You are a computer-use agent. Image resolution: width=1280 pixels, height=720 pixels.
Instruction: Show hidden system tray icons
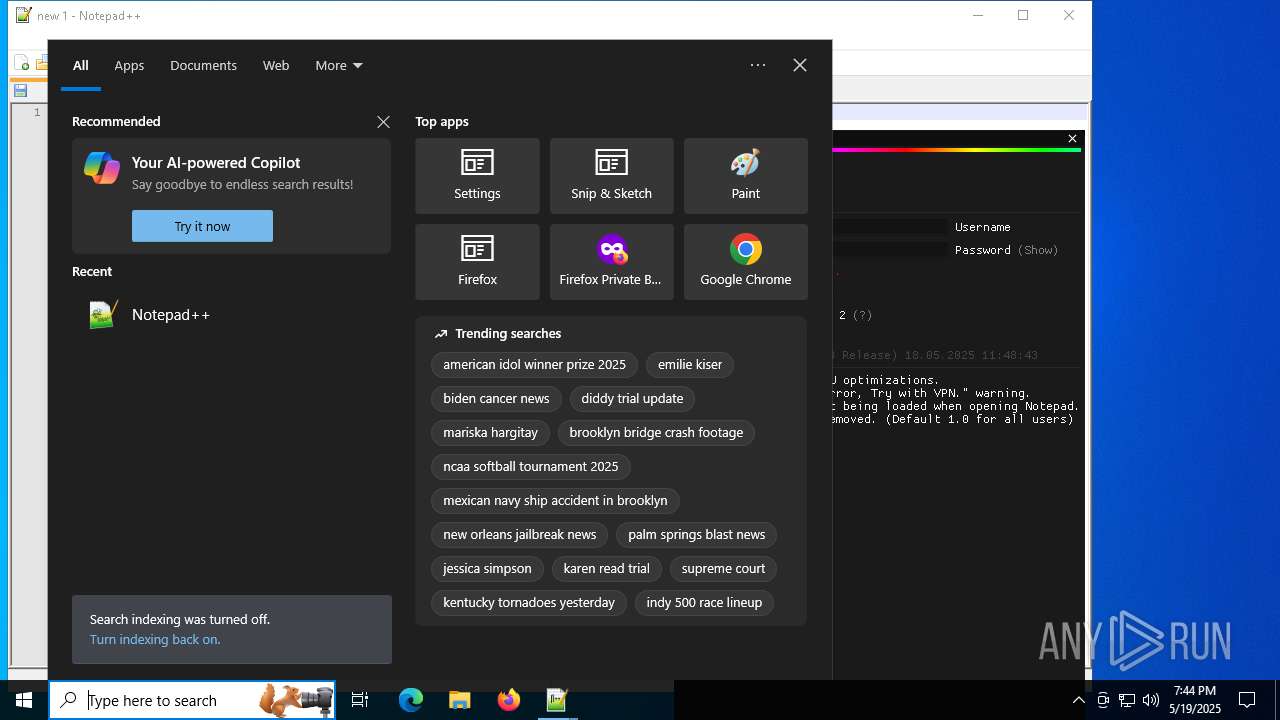point(1078,700)
